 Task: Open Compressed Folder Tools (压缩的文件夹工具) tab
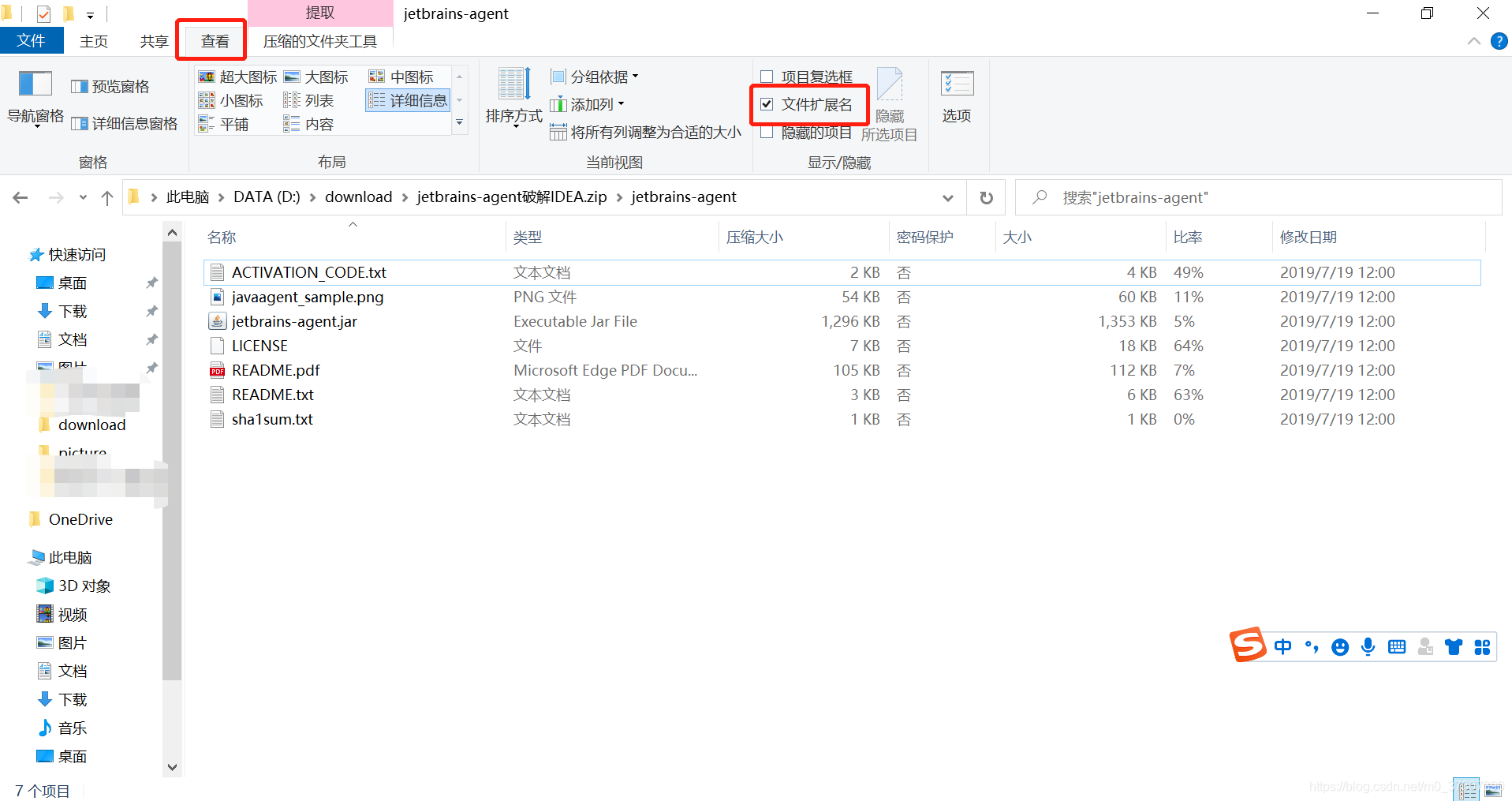point(319,41)
